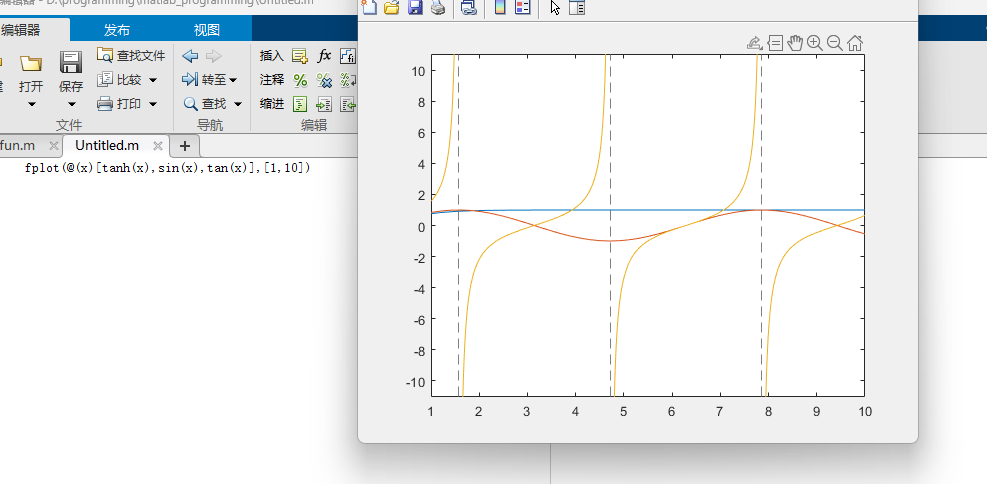Click the 保存 floppy disk icon
Screen dimensions: 987x484
71,62
